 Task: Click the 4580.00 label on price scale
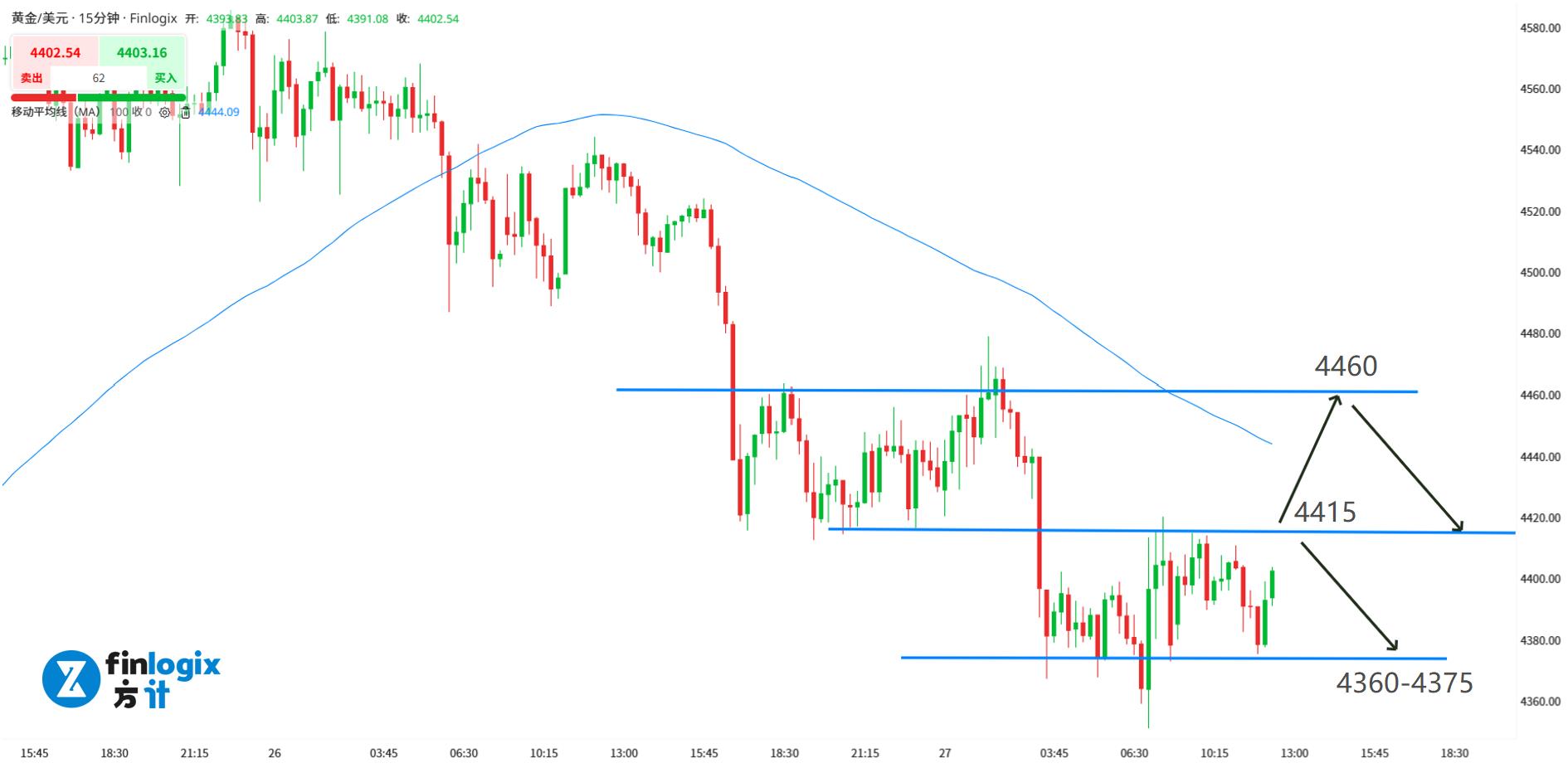pyautogui.click(x=1540, y=28)
